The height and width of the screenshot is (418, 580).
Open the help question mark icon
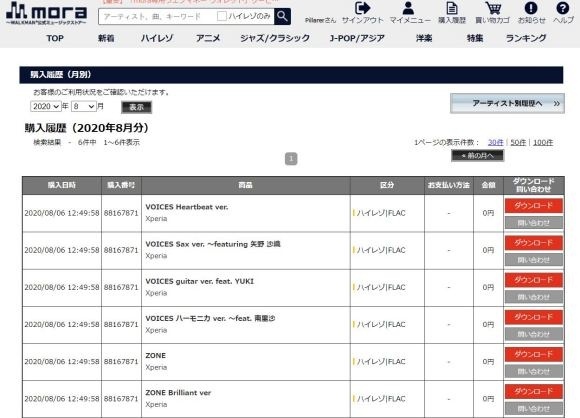coord(563,8)
